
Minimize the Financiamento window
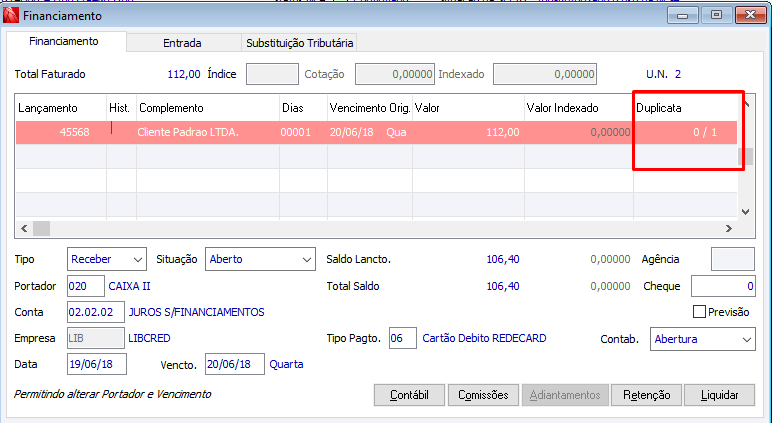pyautogui.click(x=682, y=15)
